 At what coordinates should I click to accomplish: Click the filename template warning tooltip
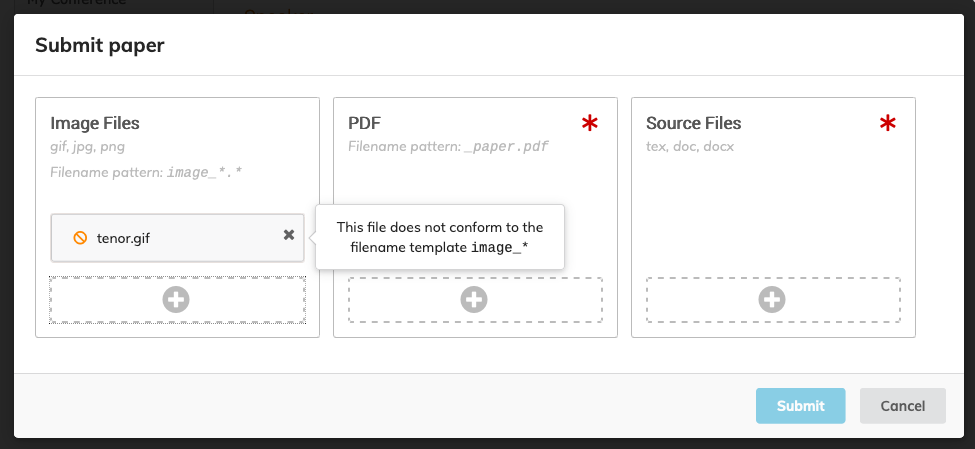click(x=440, y=237)
